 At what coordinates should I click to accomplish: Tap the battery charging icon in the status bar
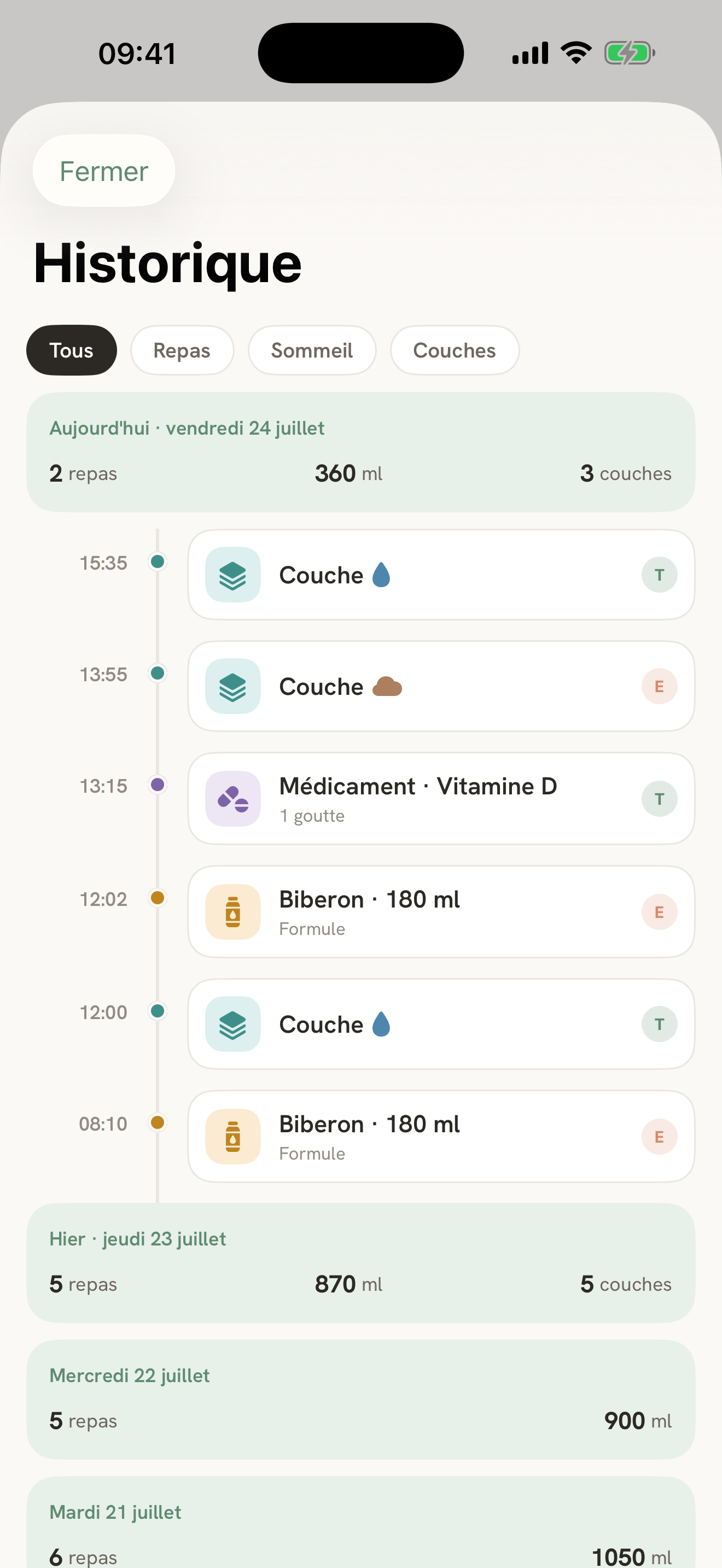tap(630, 53)
